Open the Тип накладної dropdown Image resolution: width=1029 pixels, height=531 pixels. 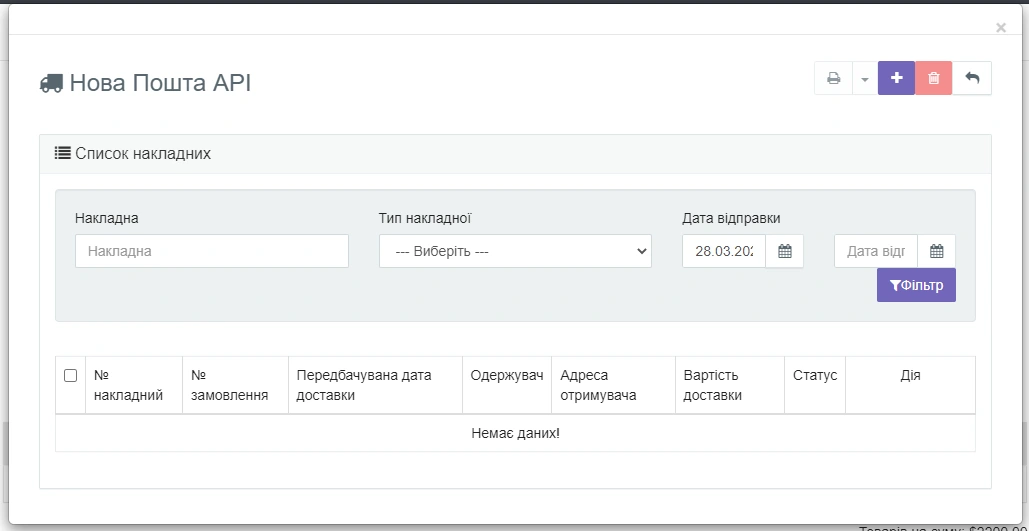click(515, 251)
